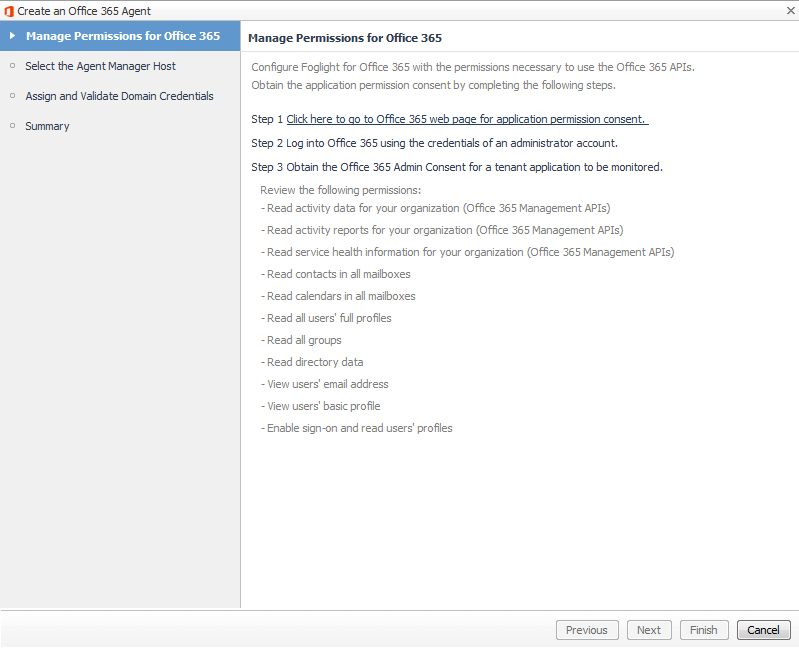Open Assign and Validate Domain Credentials step

(119, 96)
